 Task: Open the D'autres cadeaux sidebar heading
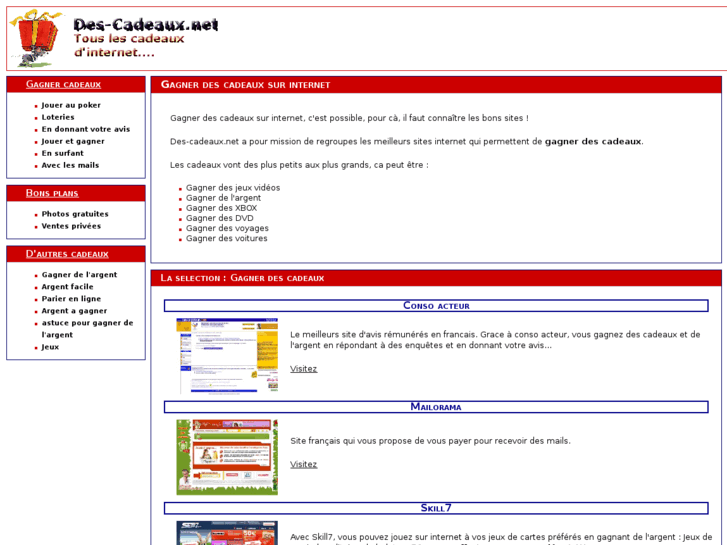click(67, 254)
